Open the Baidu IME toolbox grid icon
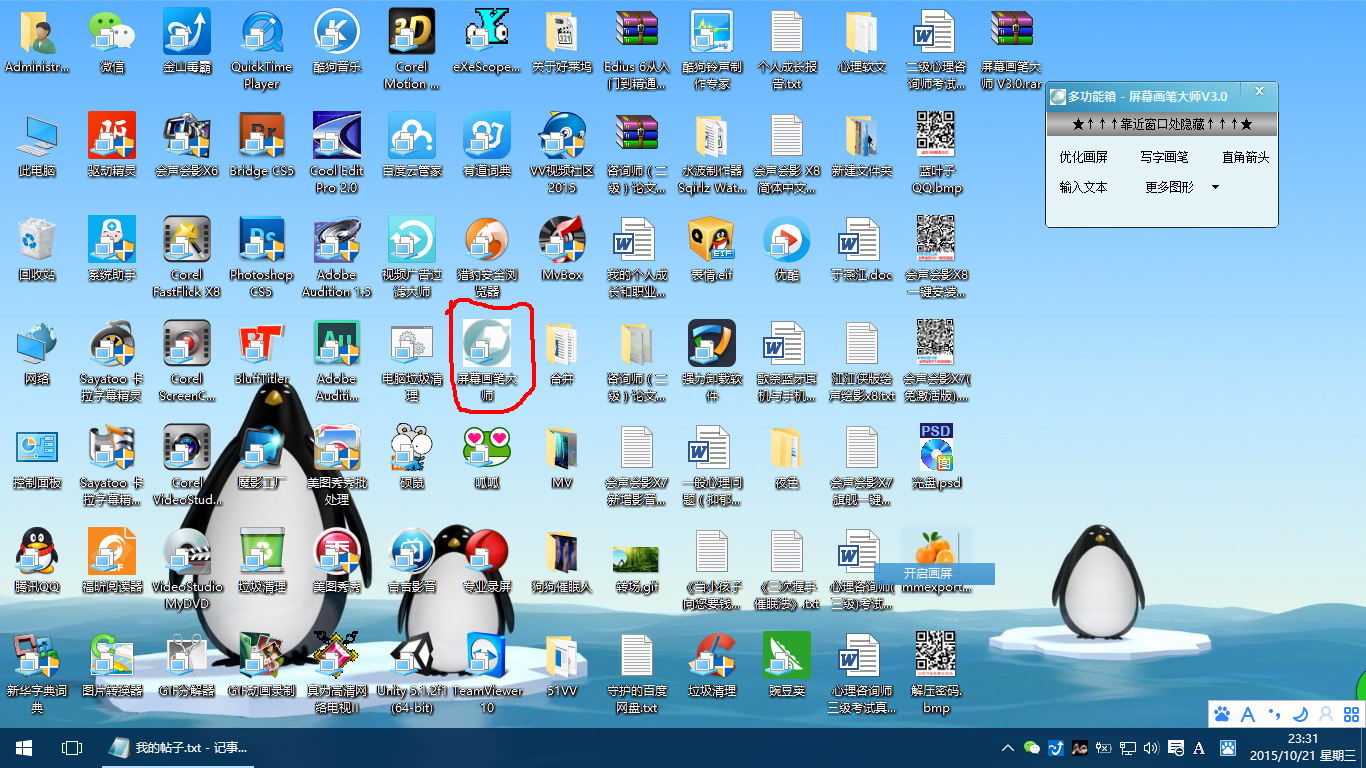The image size is (1366, 768). coord(1351,714)
